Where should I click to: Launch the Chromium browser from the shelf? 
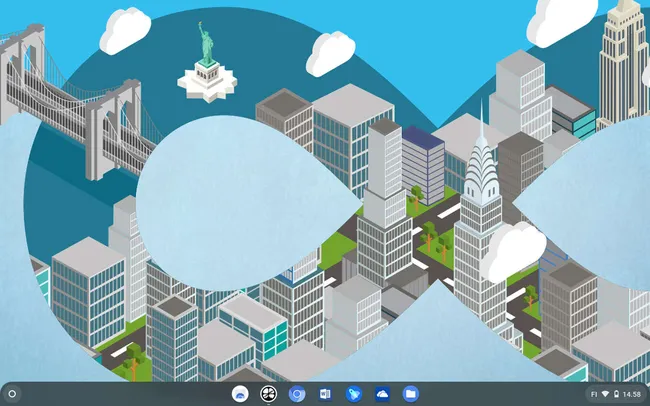[297, 394]
